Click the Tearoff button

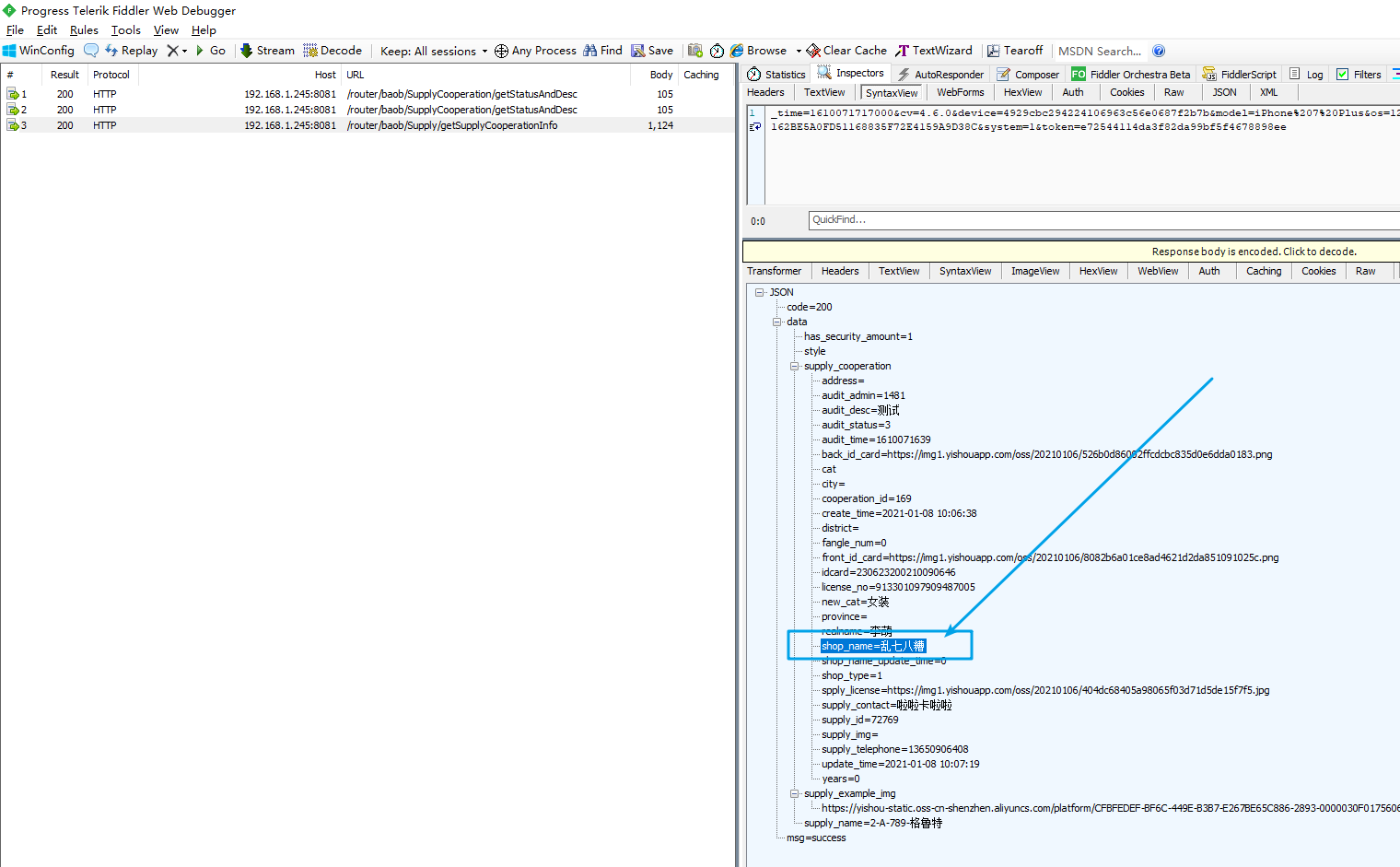pyautogui.click(x=1015, y=51)
